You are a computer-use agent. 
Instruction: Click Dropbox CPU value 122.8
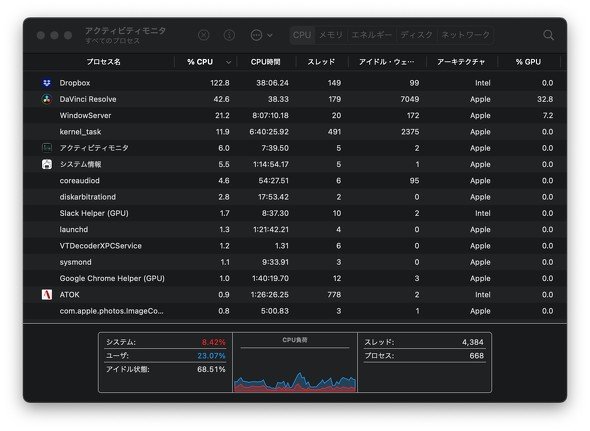pos(220,83)
